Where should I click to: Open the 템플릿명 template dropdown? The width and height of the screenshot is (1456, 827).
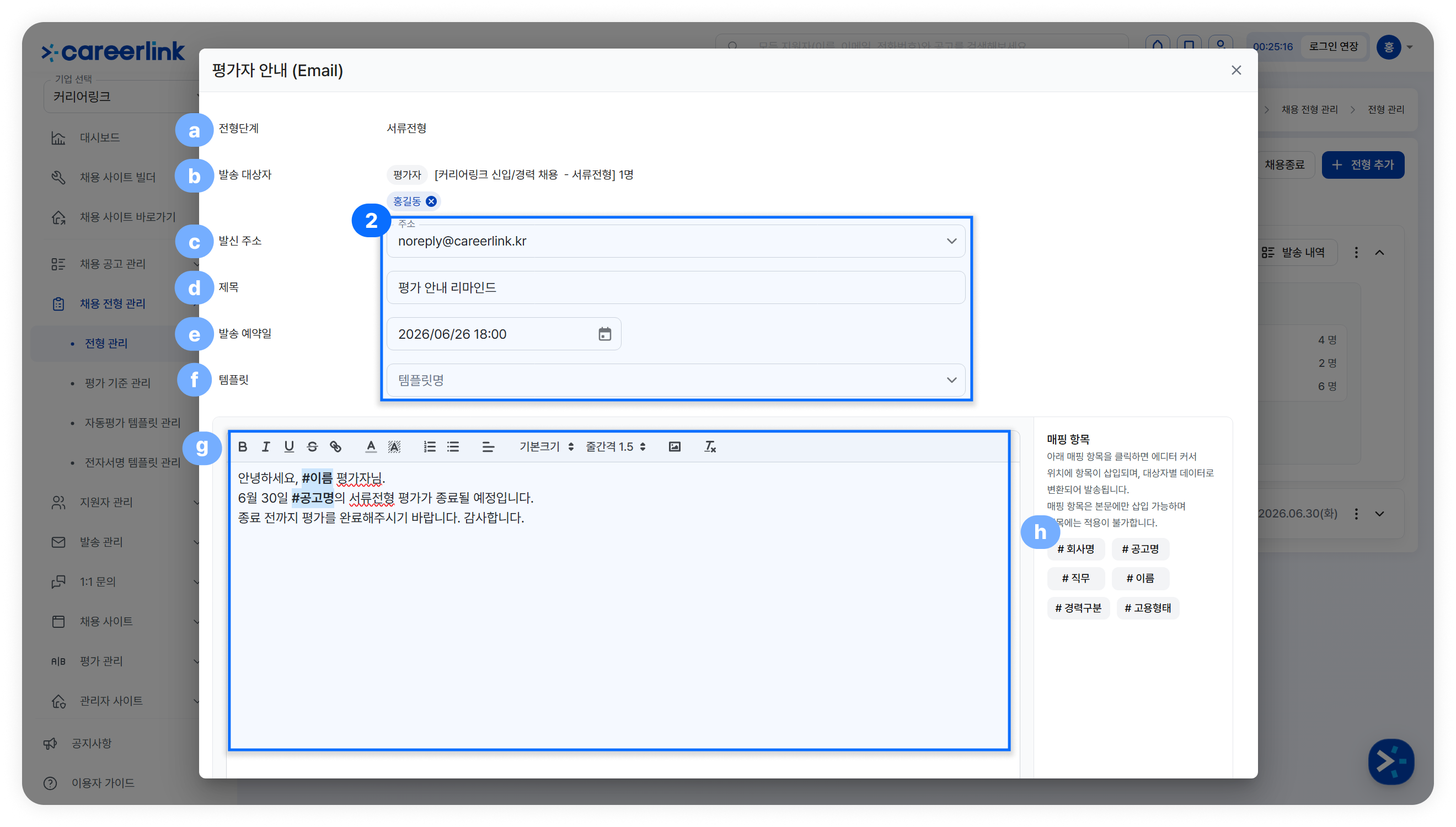point(676,380)
